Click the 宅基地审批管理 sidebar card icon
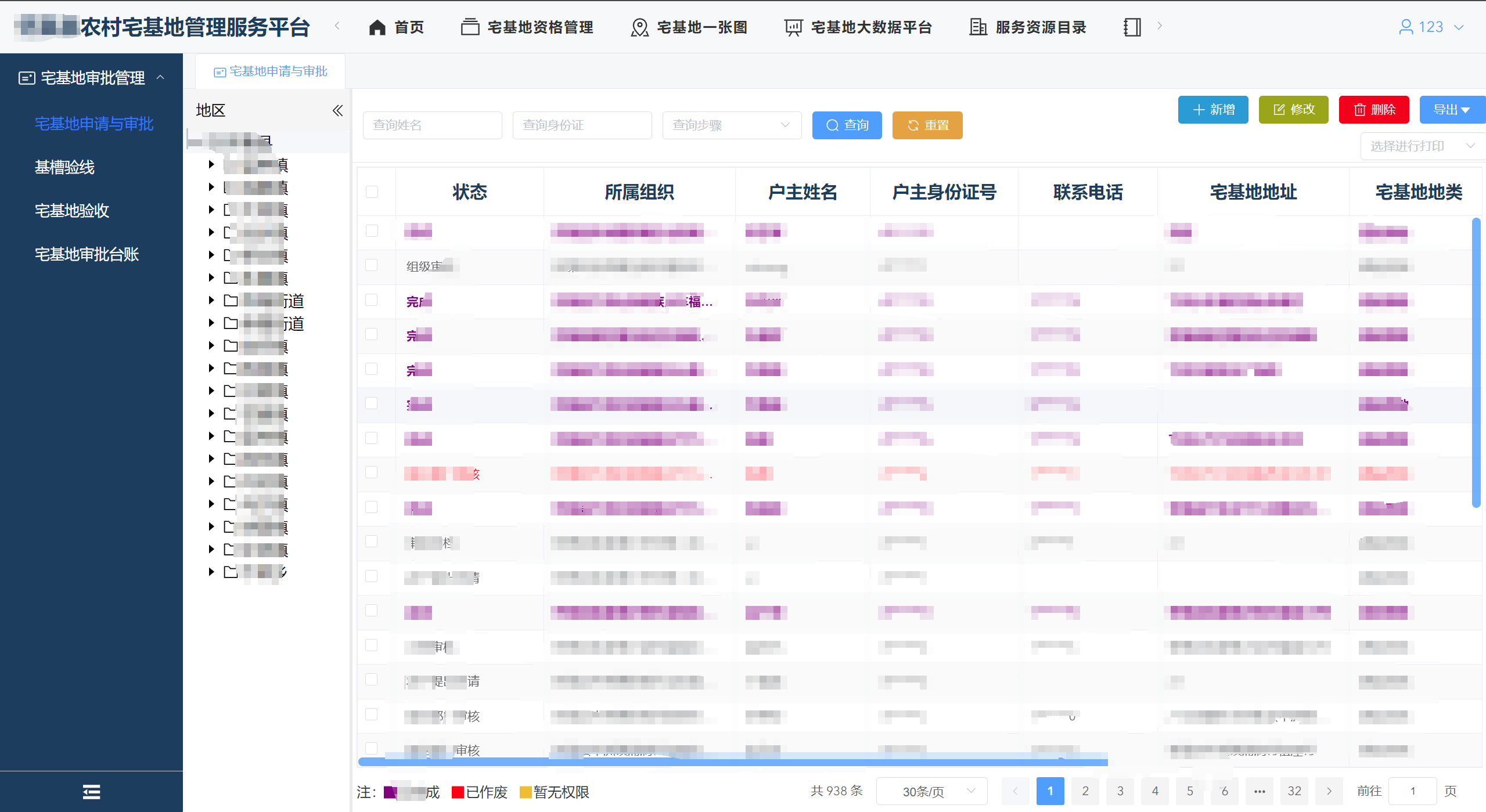This screenshot has height=812, width=1486. (27, 78)
